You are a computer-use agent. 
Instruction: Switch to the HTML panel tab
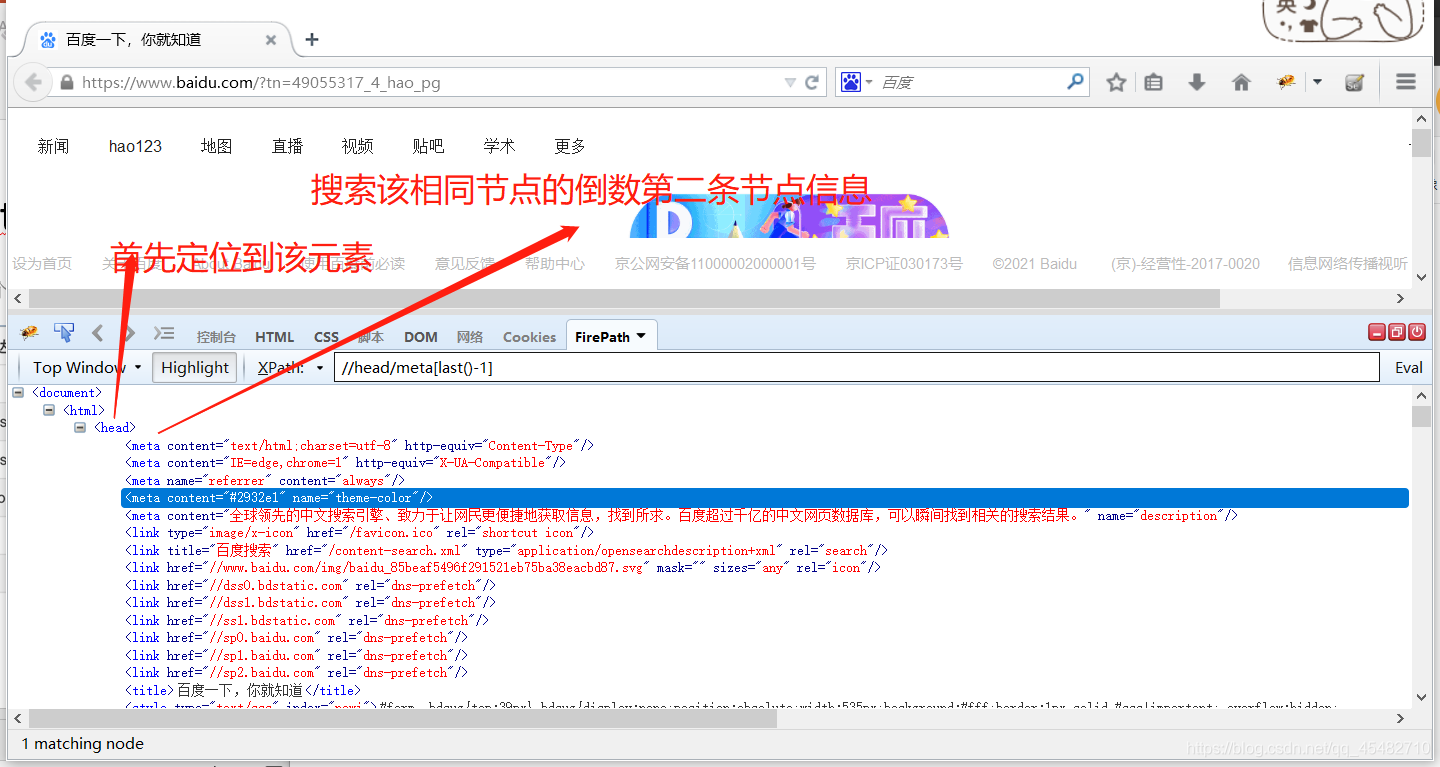[275, 337]
